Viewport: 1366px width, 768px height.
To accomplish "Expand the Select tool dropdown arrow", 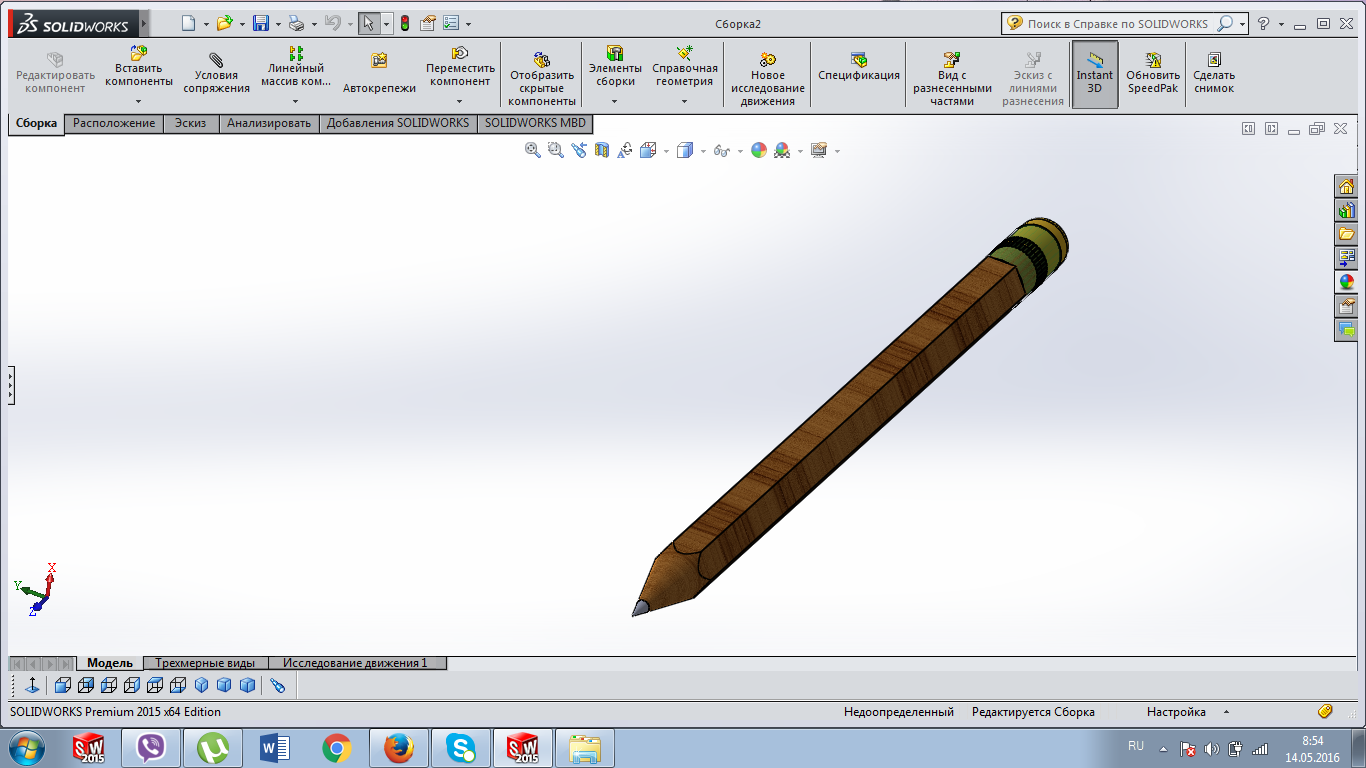I will [x=386, y=24].
